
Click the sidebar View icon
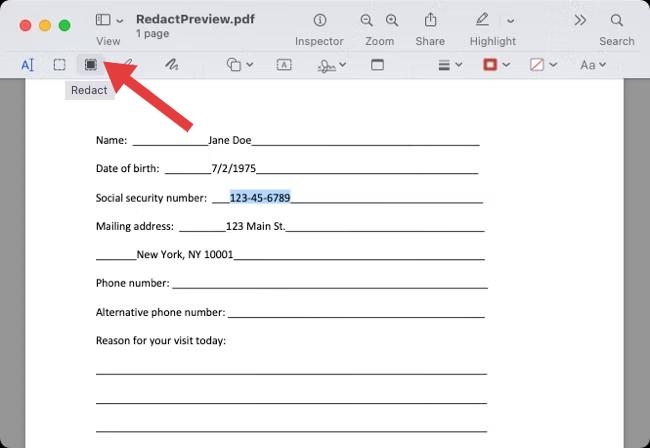(x=103, y=20)
